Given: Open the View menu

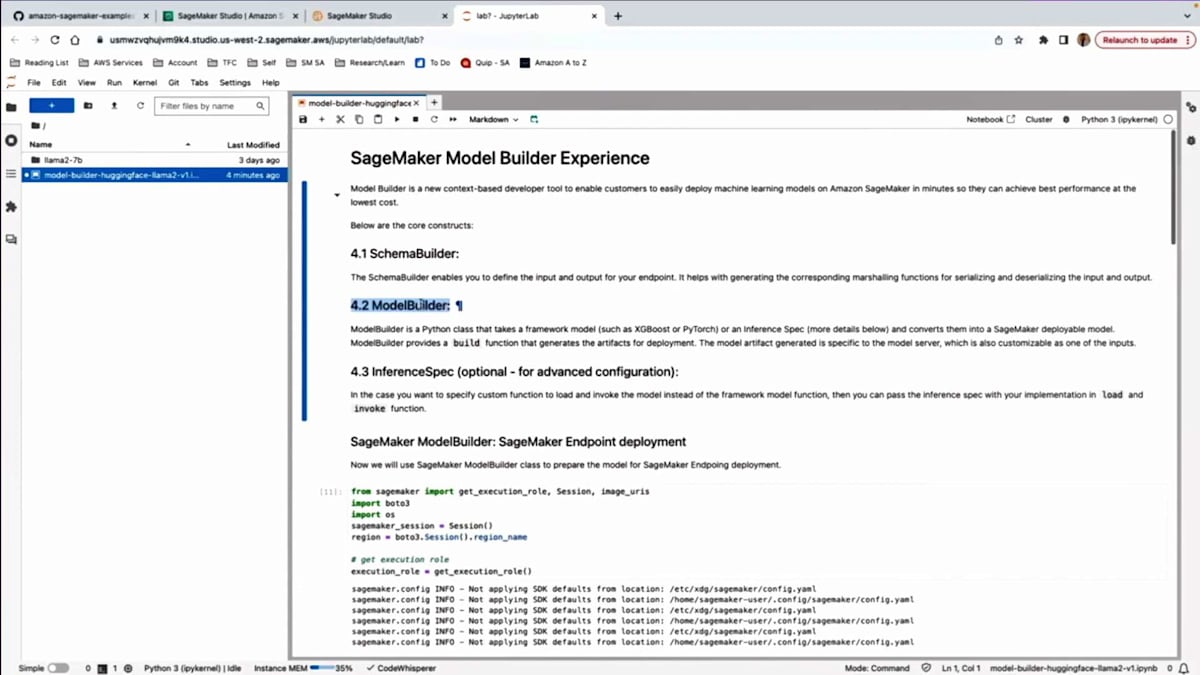Looking at the screenshot, I should pos(87,83).
